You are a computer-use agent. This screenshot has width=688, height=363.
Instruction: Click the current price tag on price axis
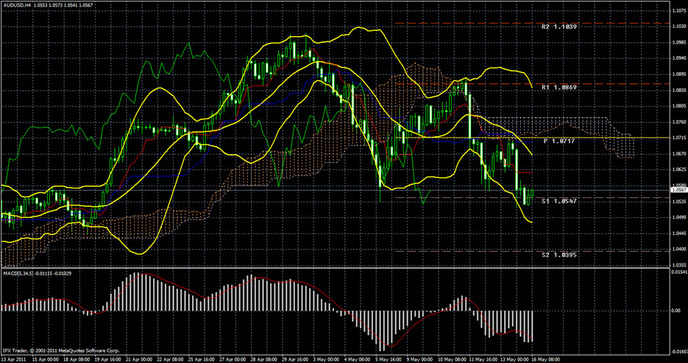[x=679, y=190]
